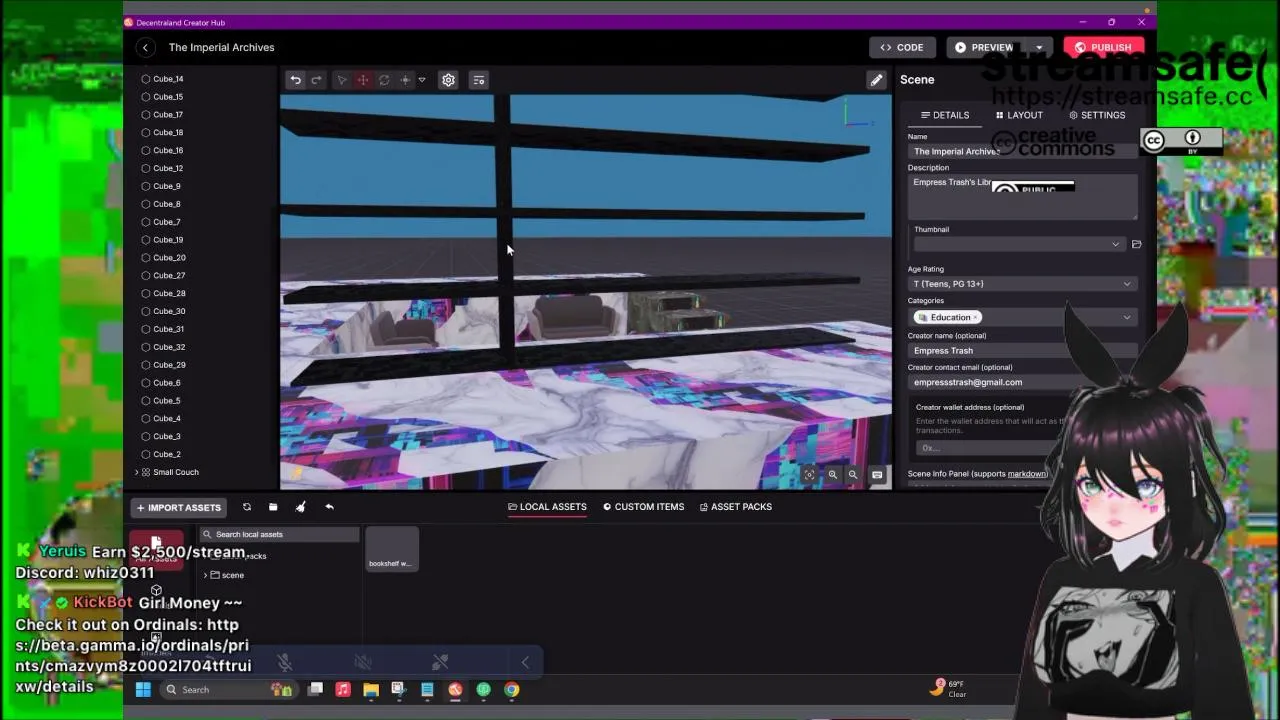Open the CUSTOM ITEMS tab

[x=644, y=507]
